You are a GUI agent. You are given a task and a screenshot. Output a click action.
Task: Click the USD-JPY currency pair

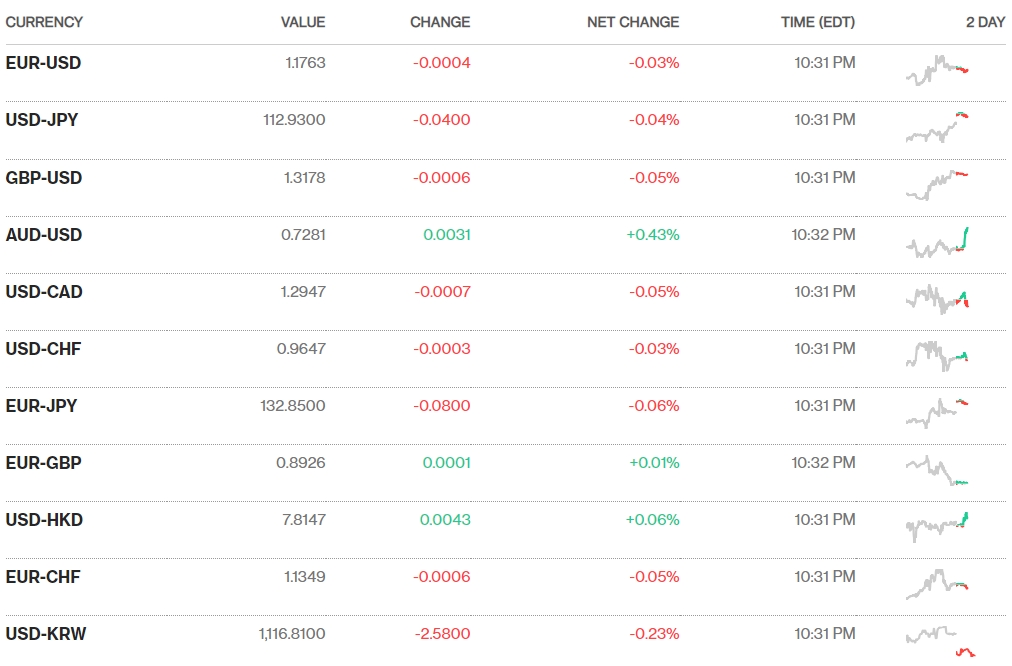(42, 120)
